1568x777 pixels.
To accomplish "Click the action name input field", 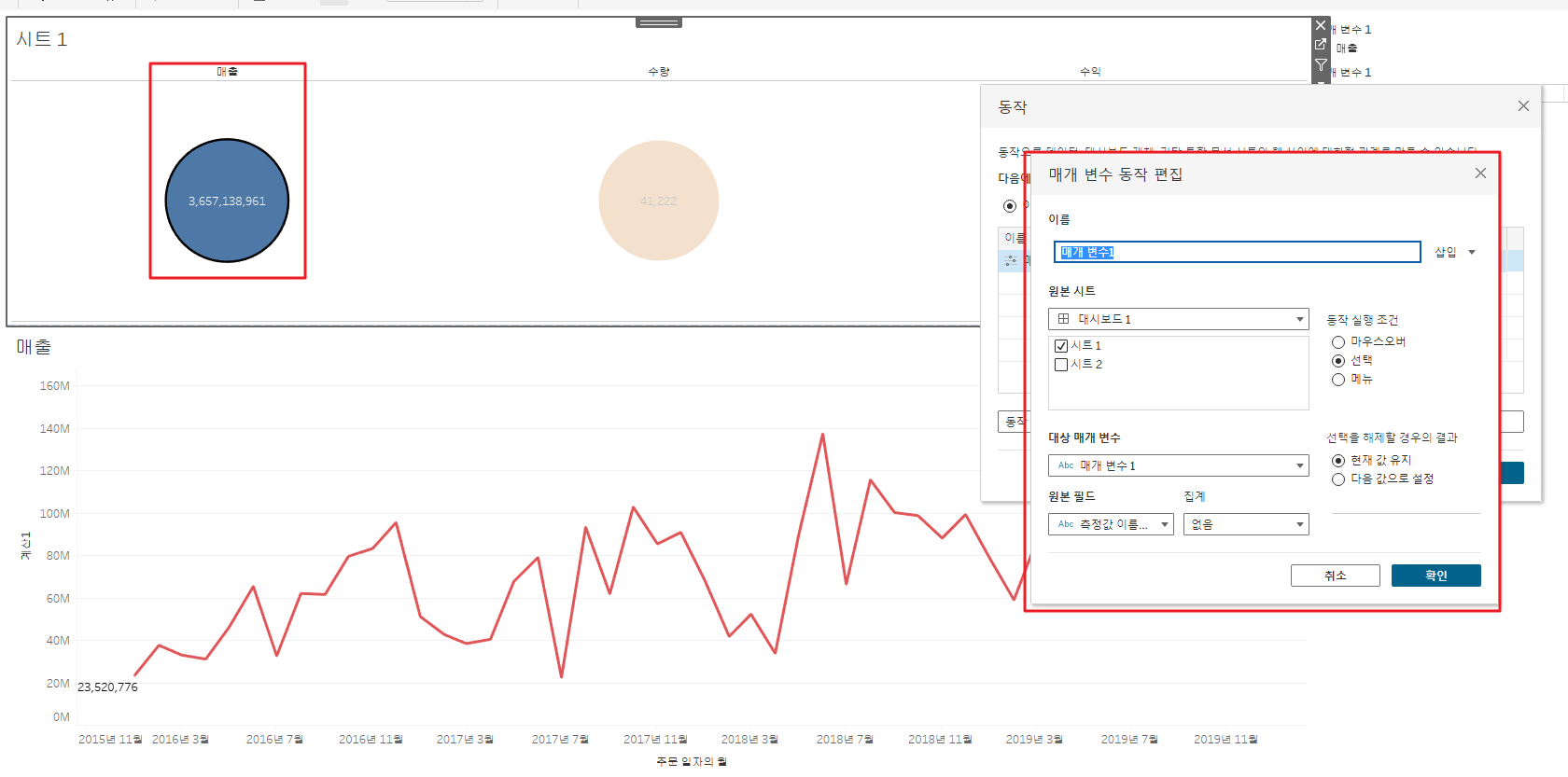I will coord(1238,252).
